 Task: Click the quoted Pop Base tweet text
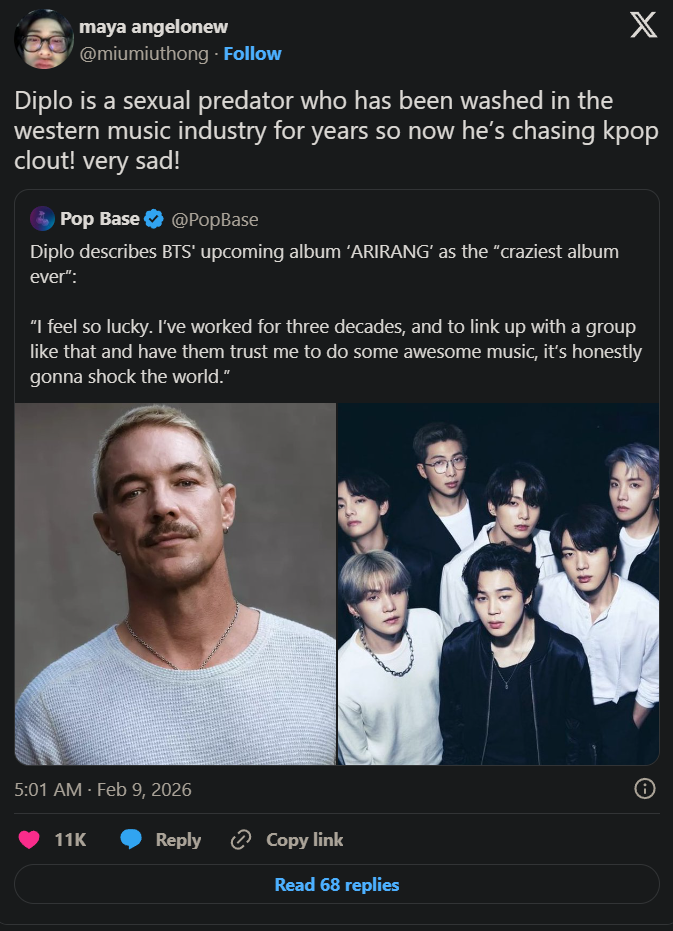point(336,314)
